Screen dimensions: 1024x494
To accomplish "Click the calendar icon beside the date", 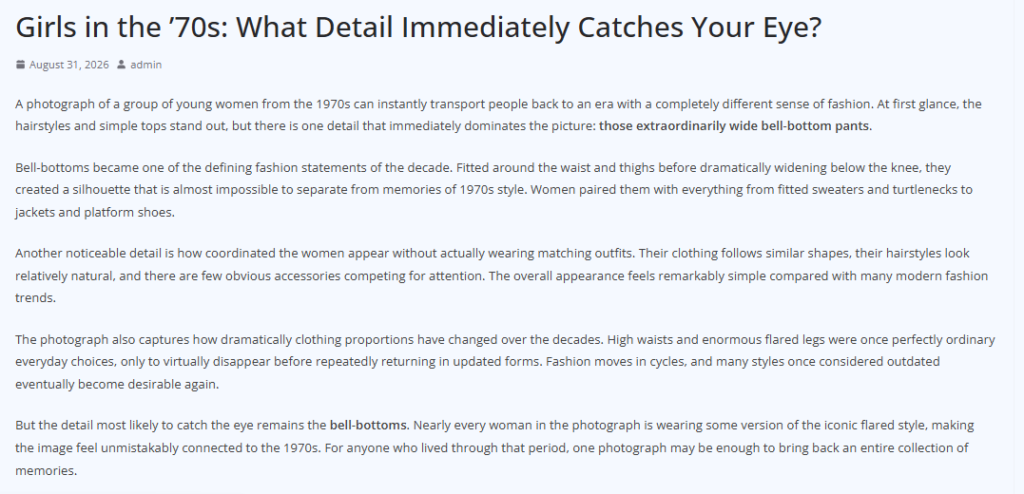I will 21,64.
